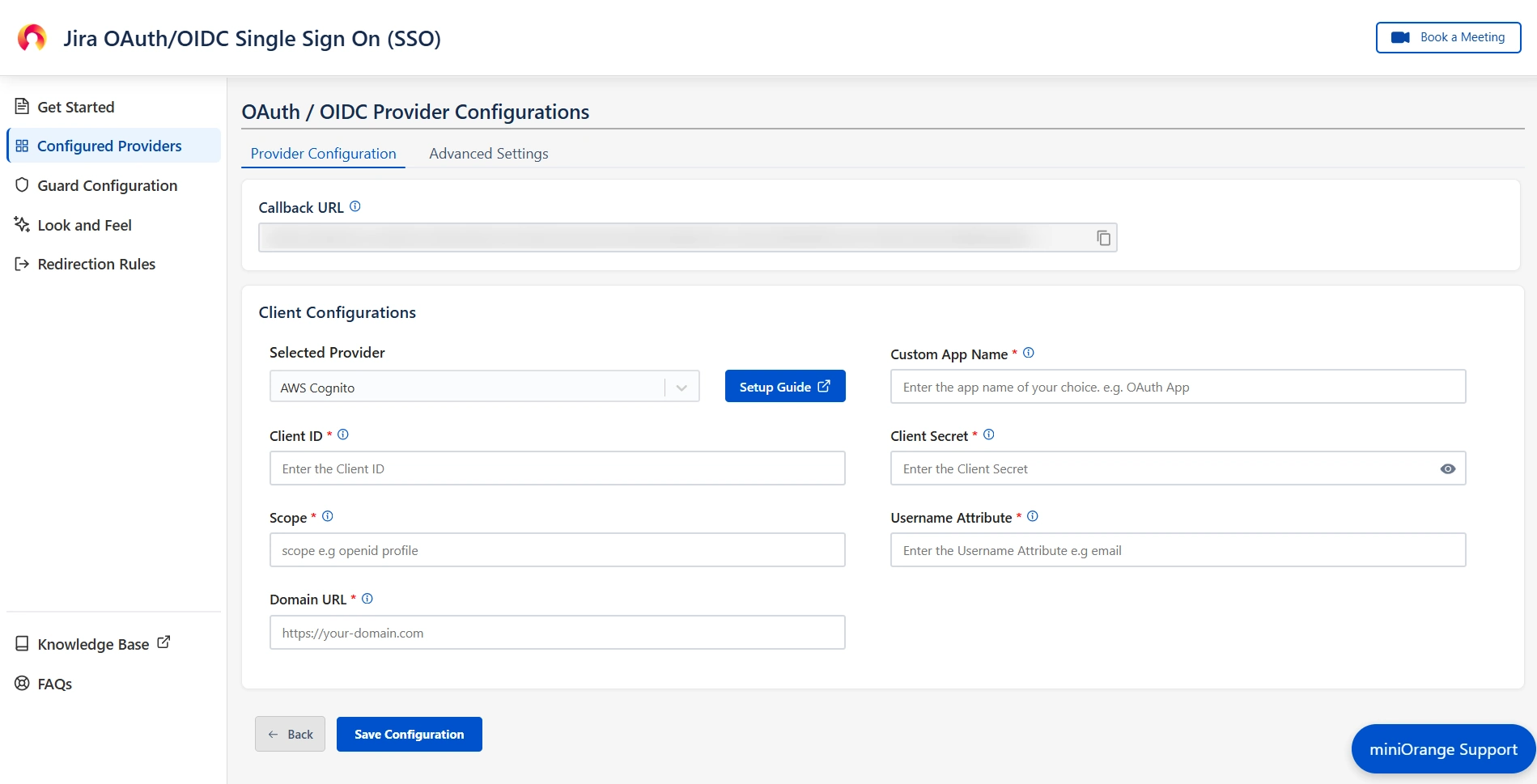Image resolution: width=1537 pixels, height=784 pixels.
Task: Click the Knowledge Base external link icon
Action: click(163, 642)
